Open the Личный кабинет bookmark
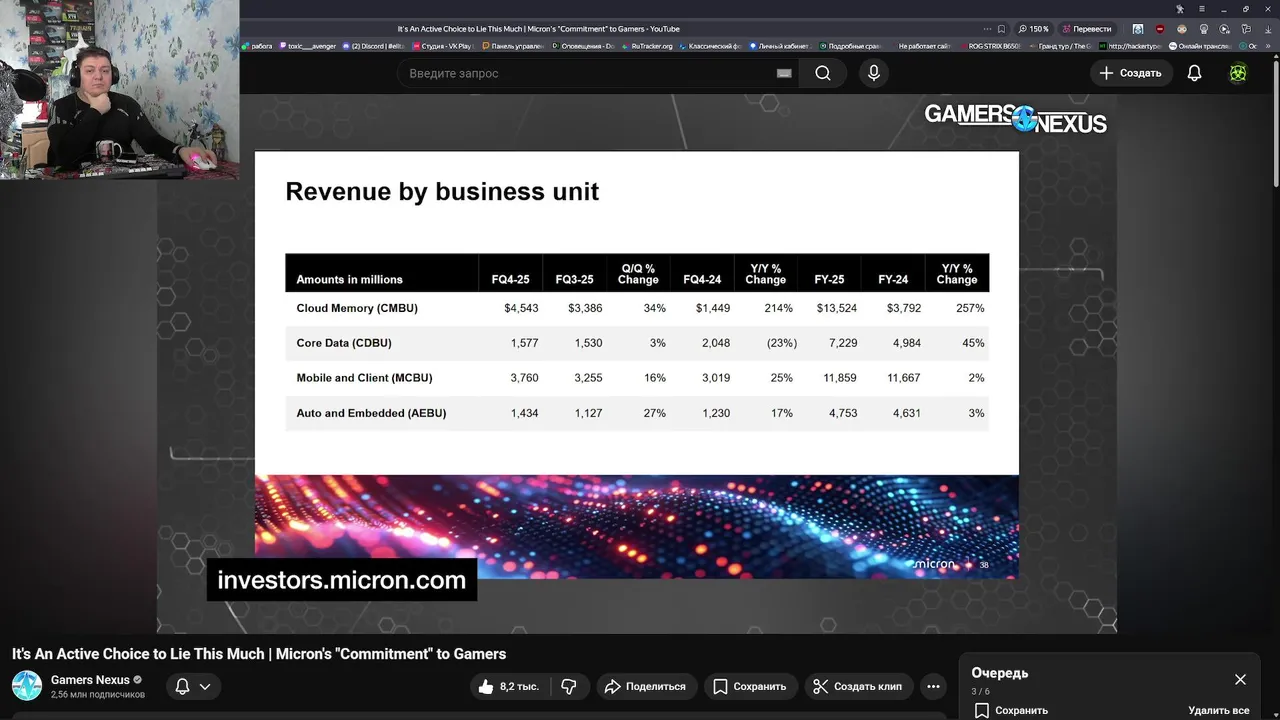 (x=781, y=46)
